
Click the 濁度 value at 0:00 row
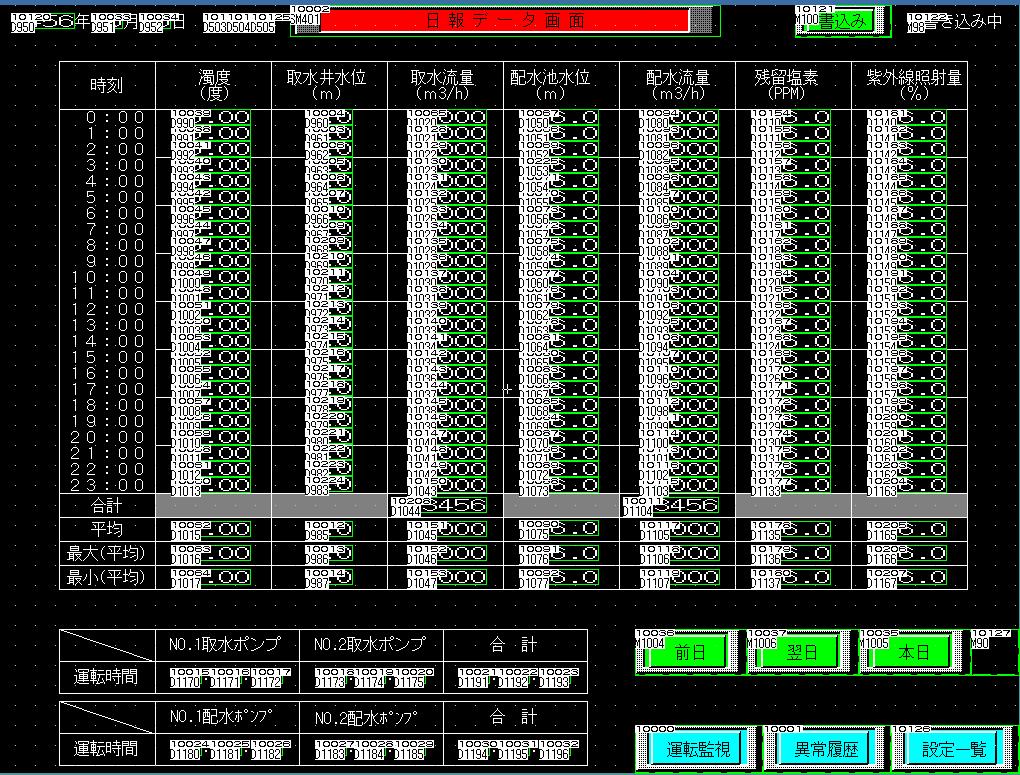pos(212,118)
